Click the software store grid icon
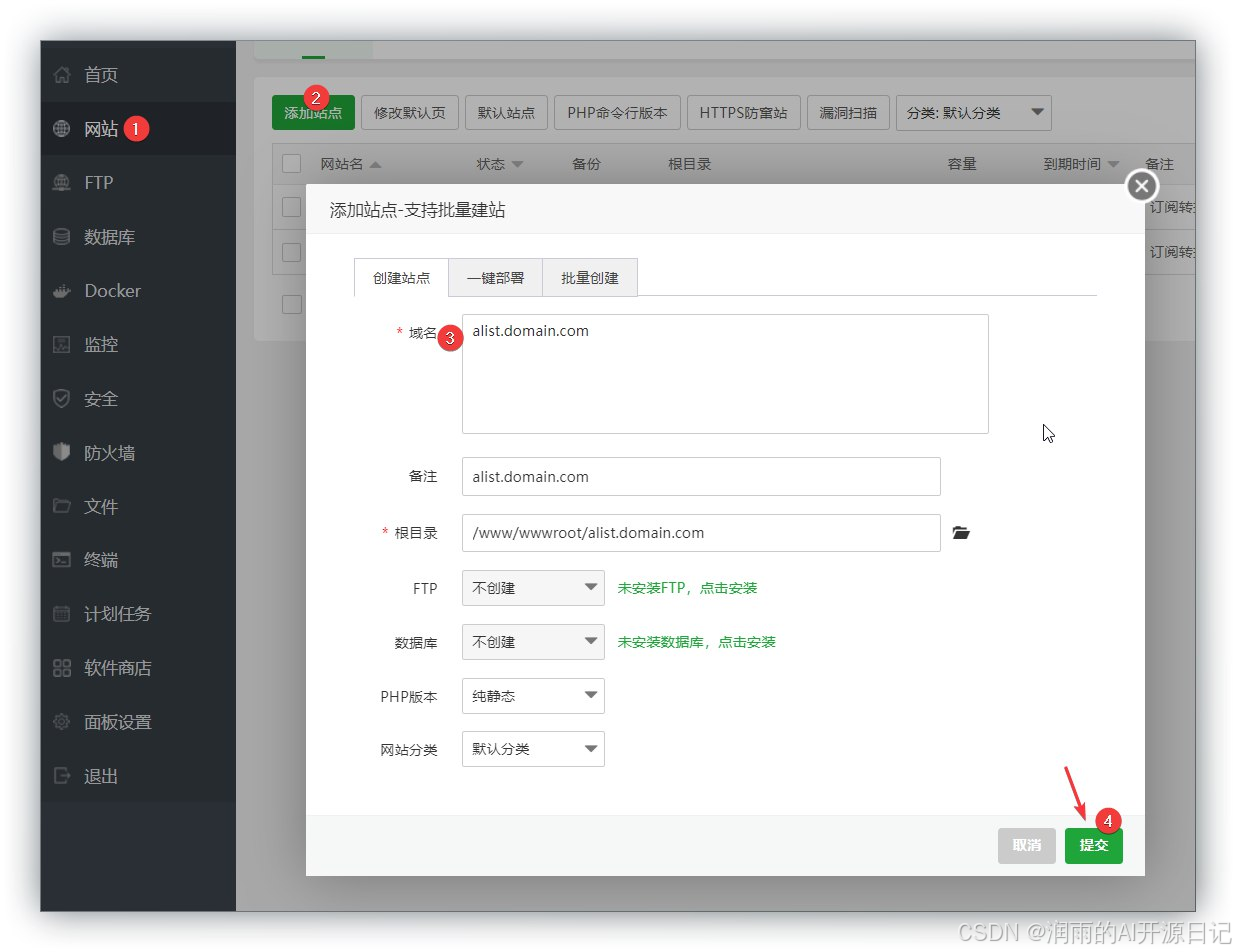Image resolution: width=1236 pixels, height=952 pixels. point(62,668)
